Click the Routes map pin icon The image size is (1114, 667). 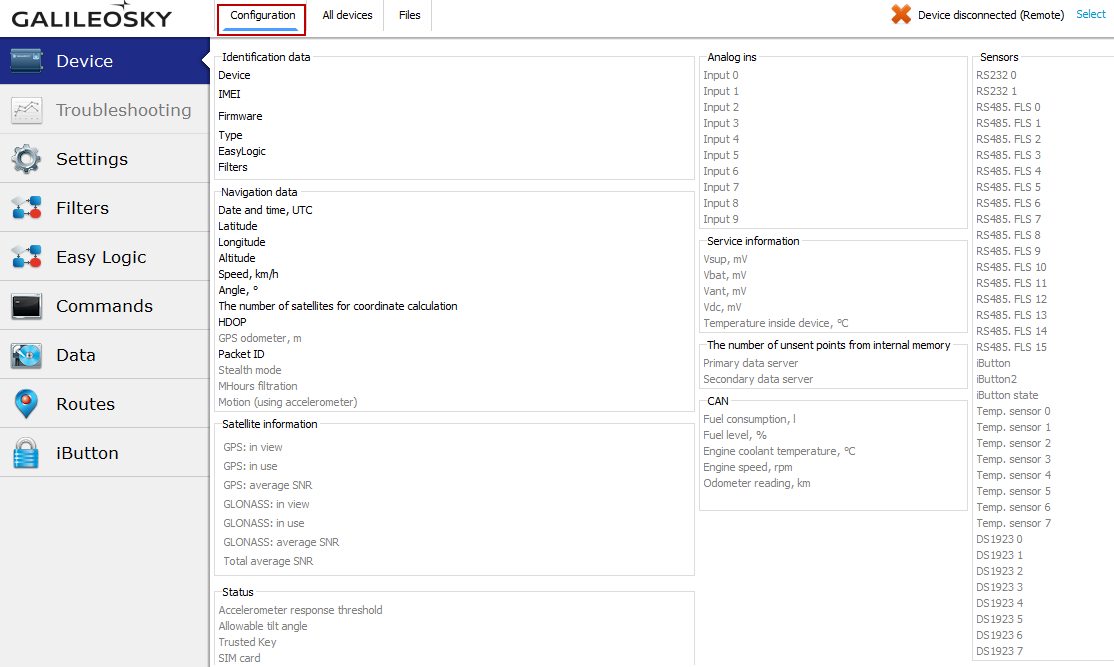pyautogui.click(x=27, y=404)
